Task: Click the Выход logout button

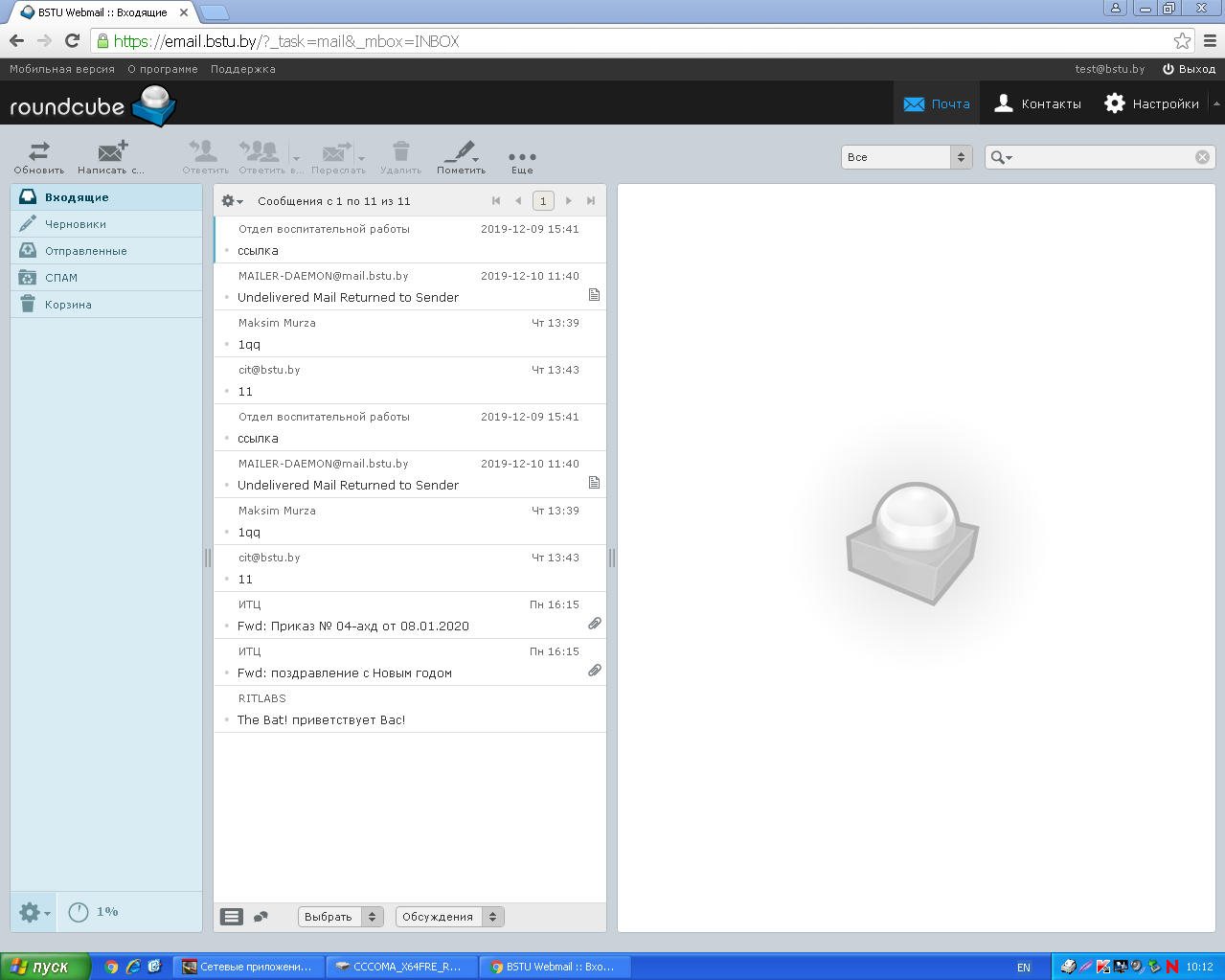Action: 1189,69
